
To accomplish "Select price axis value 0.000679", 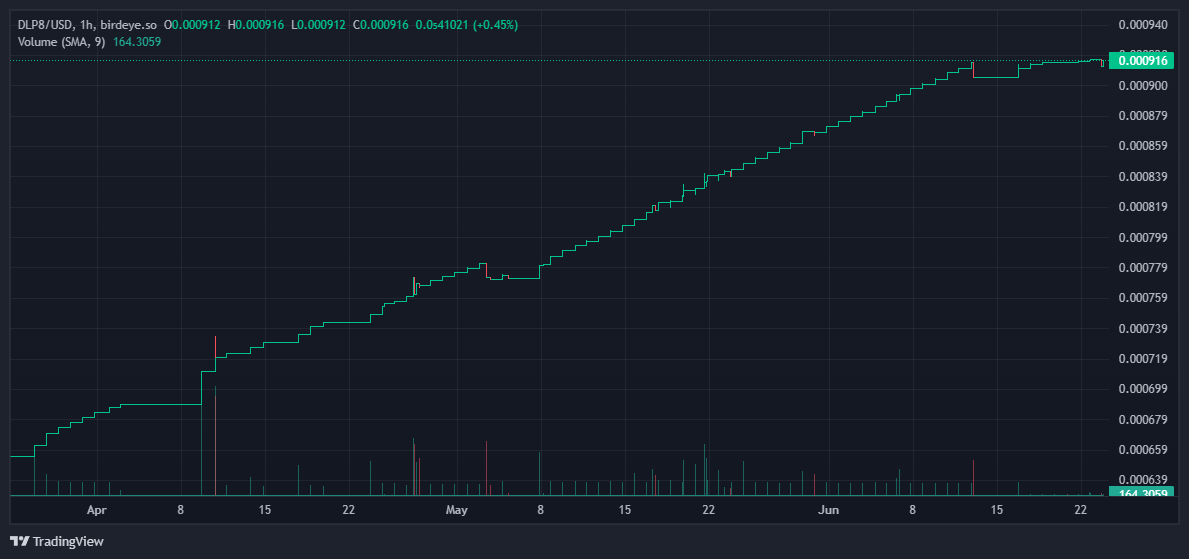I will tap(1143, 419).
